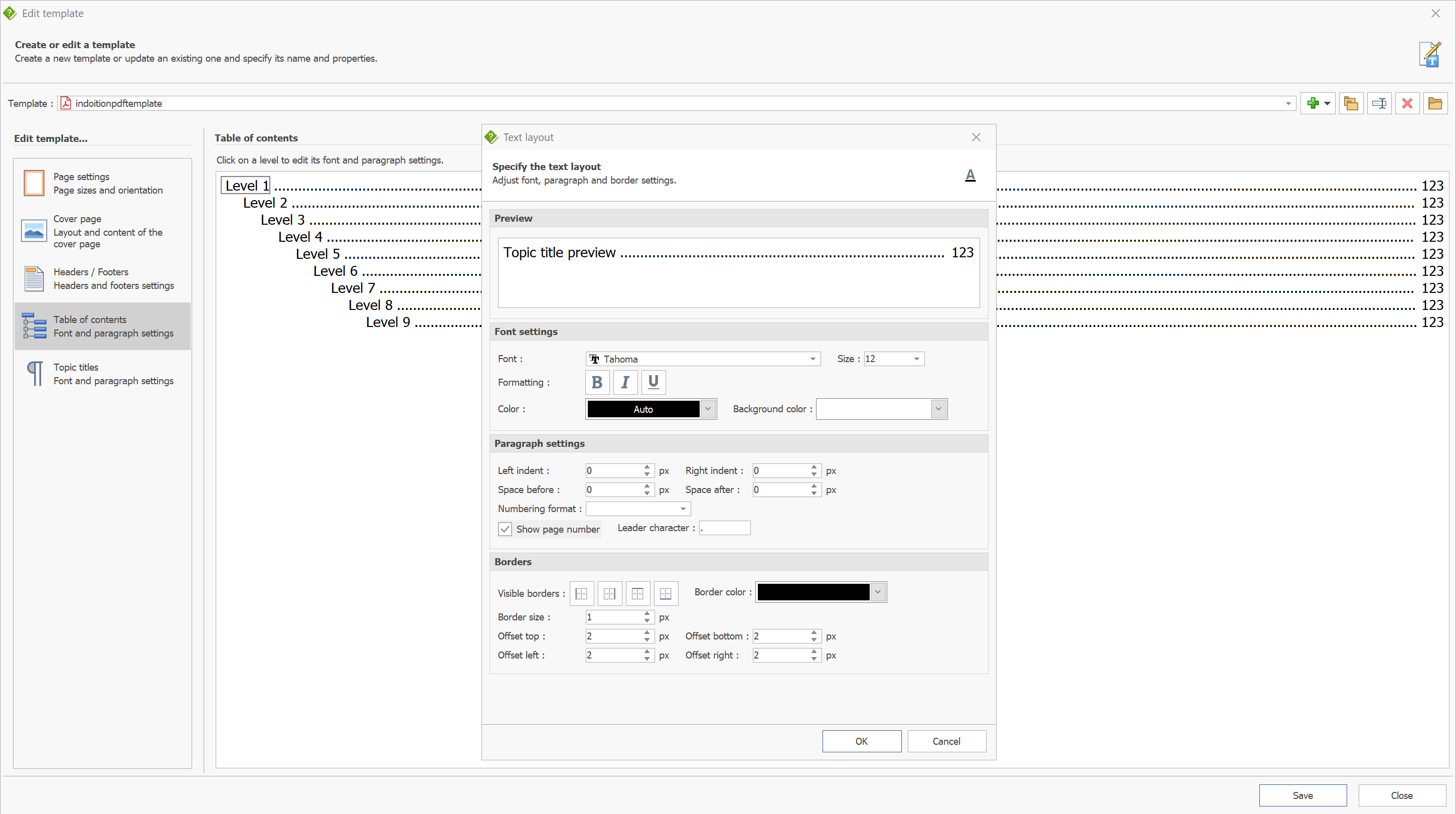Open the Template selection dropdown
The height and width of the screenshot is (814, 1456).
[x=1287, y=103]
